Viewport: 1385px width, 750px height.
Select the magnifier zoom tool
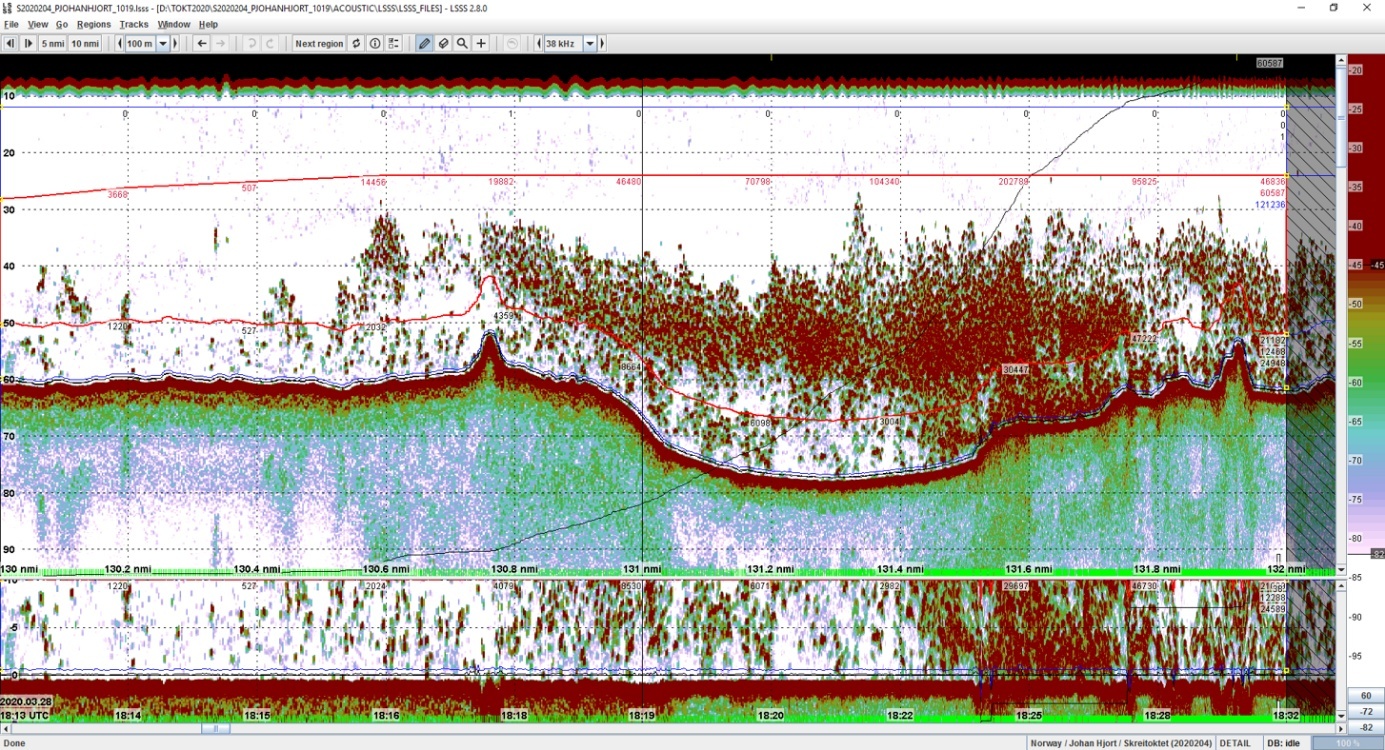point(463,44)
